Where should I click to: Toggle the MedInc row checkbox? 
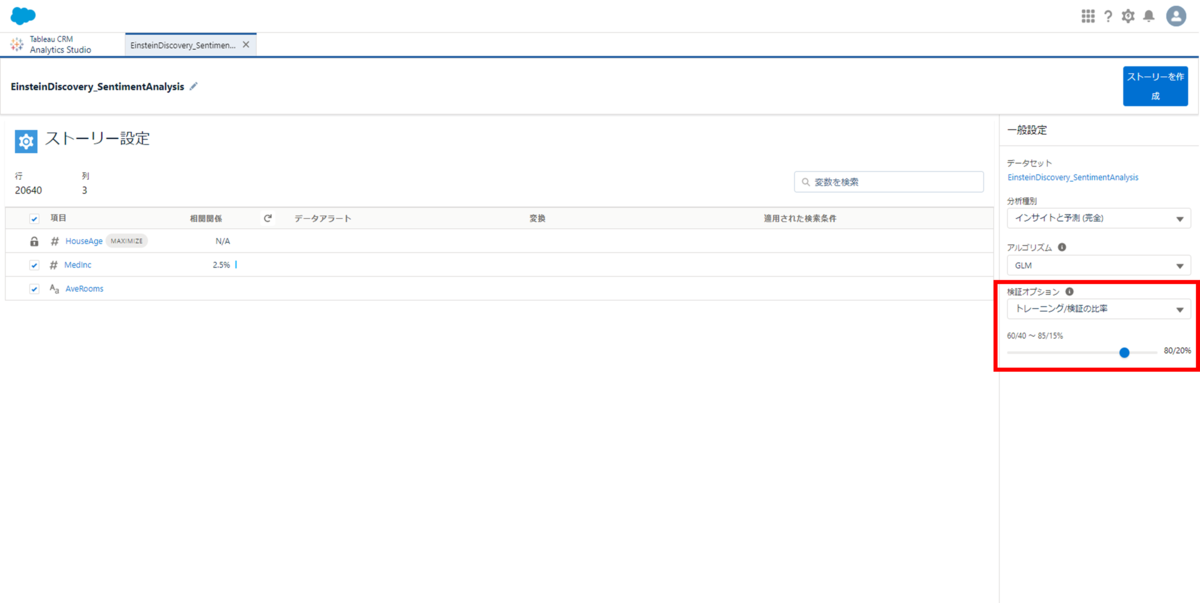tap(34, 265)
